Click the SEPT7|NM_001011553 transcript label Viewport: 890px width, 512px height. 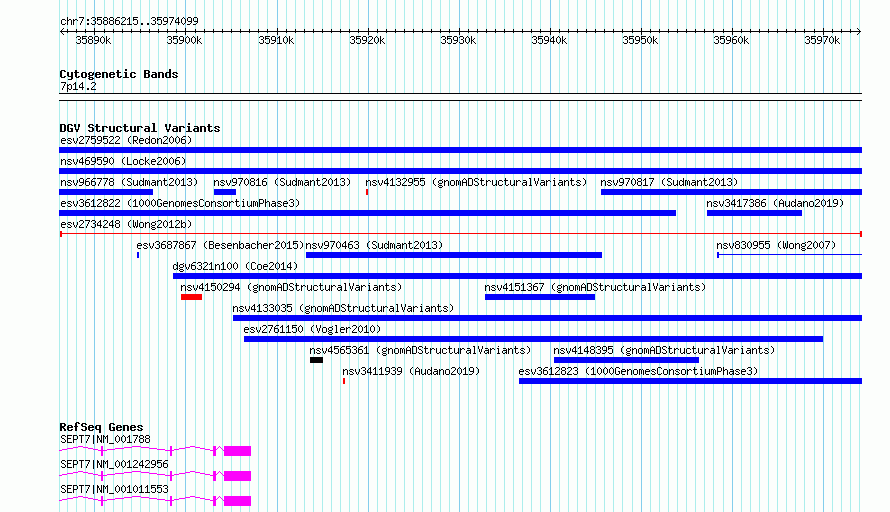click(x=114, y=489)
